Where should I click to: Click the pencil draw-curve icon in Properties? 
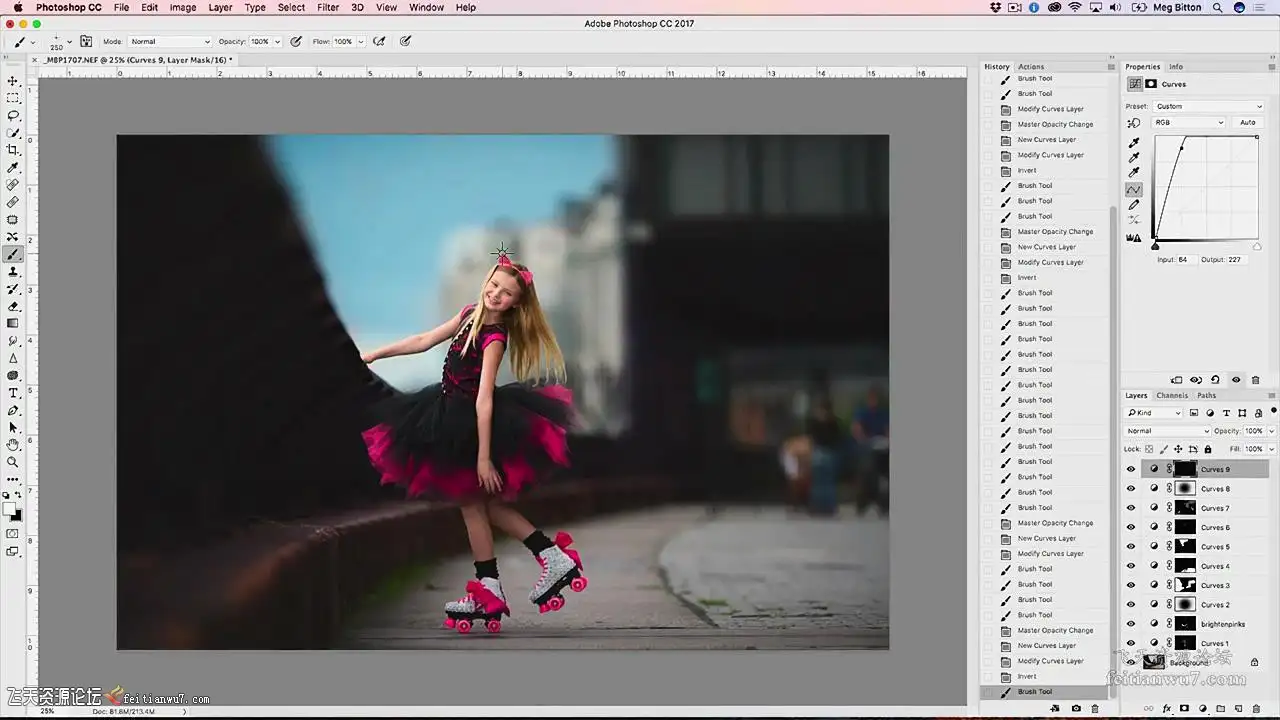1134,205
